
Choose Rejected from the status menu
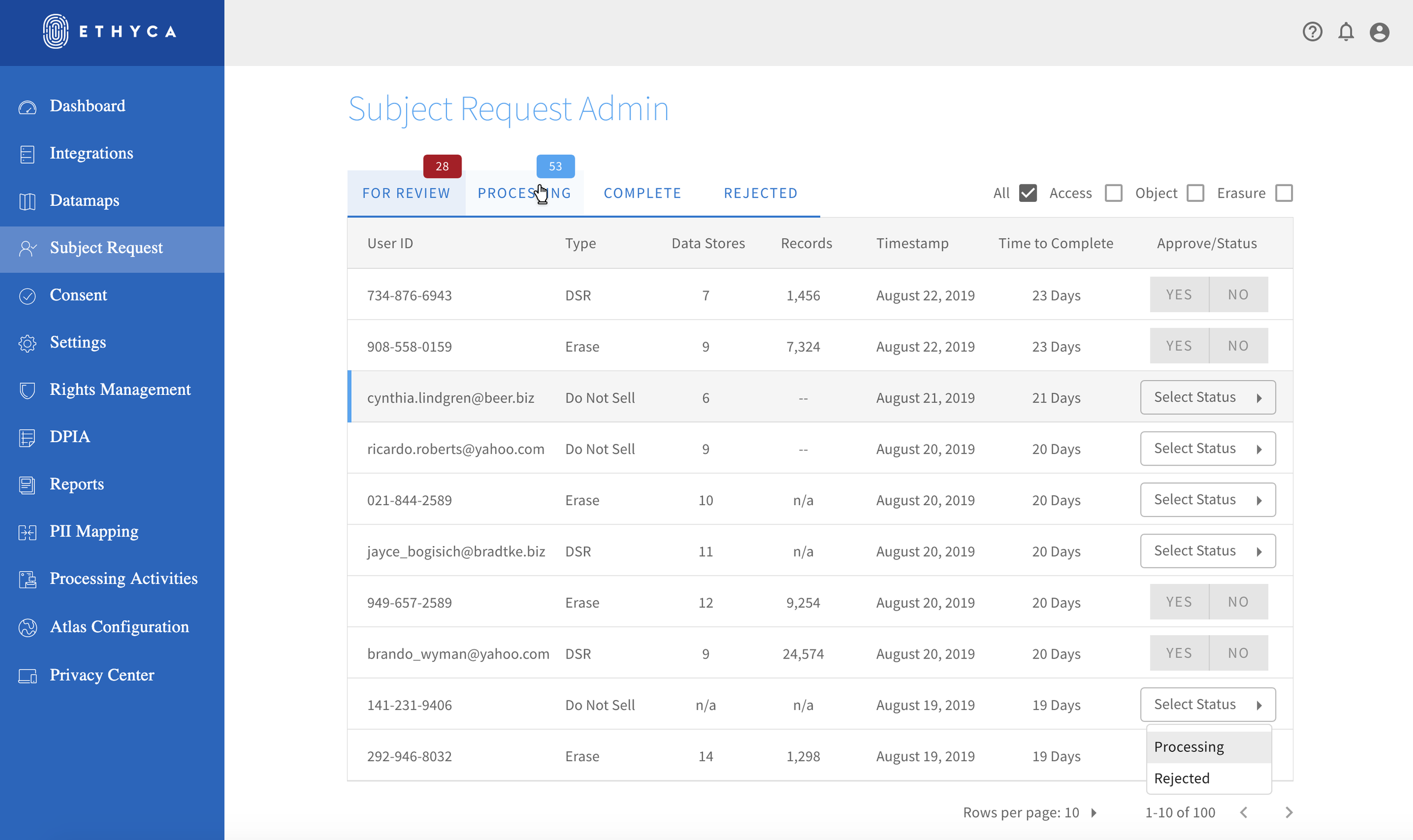pyautogui.click(x=1182, y=778)
